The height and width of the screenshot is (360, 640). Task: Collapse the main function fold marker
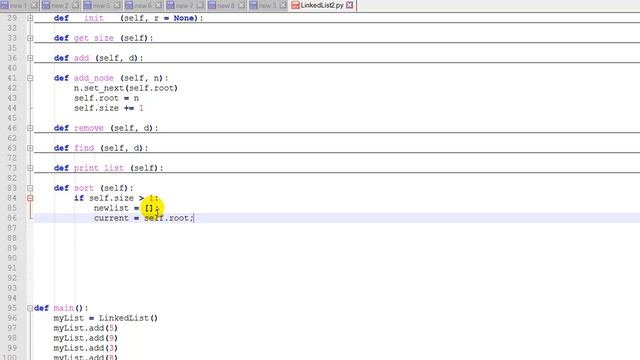point(30,308)
